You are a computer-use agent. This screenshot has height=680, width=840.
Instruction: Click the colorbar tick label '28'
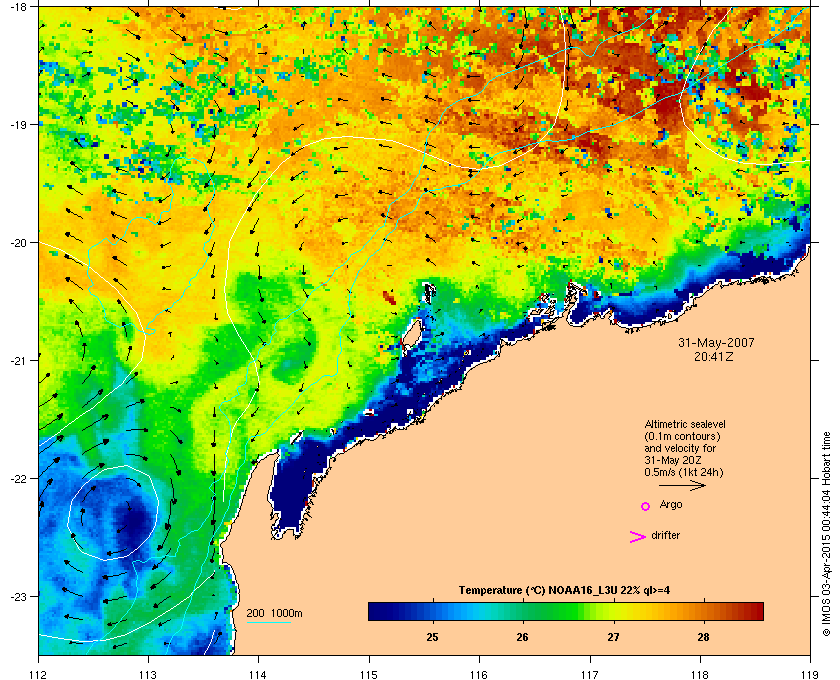point(703,637)
